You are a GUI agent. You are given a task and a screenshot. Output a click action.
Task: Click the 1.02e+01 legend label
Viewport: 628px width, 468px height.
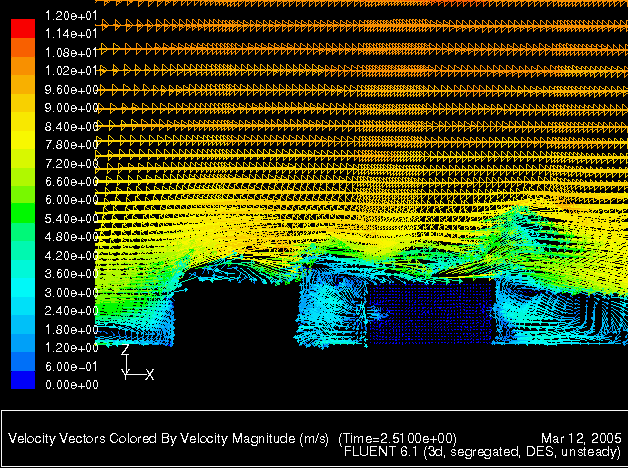(x=71, y=71)
